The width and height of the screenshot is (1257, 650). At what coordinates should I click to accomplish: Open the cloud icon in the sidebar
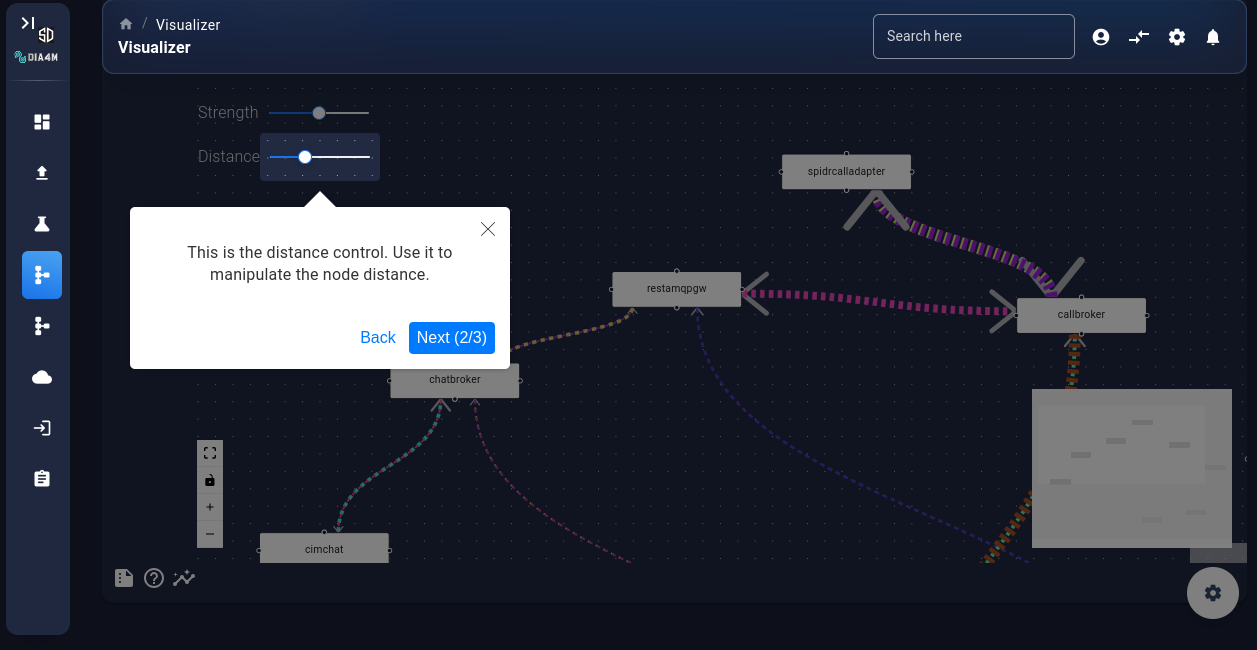click(42, 377)
